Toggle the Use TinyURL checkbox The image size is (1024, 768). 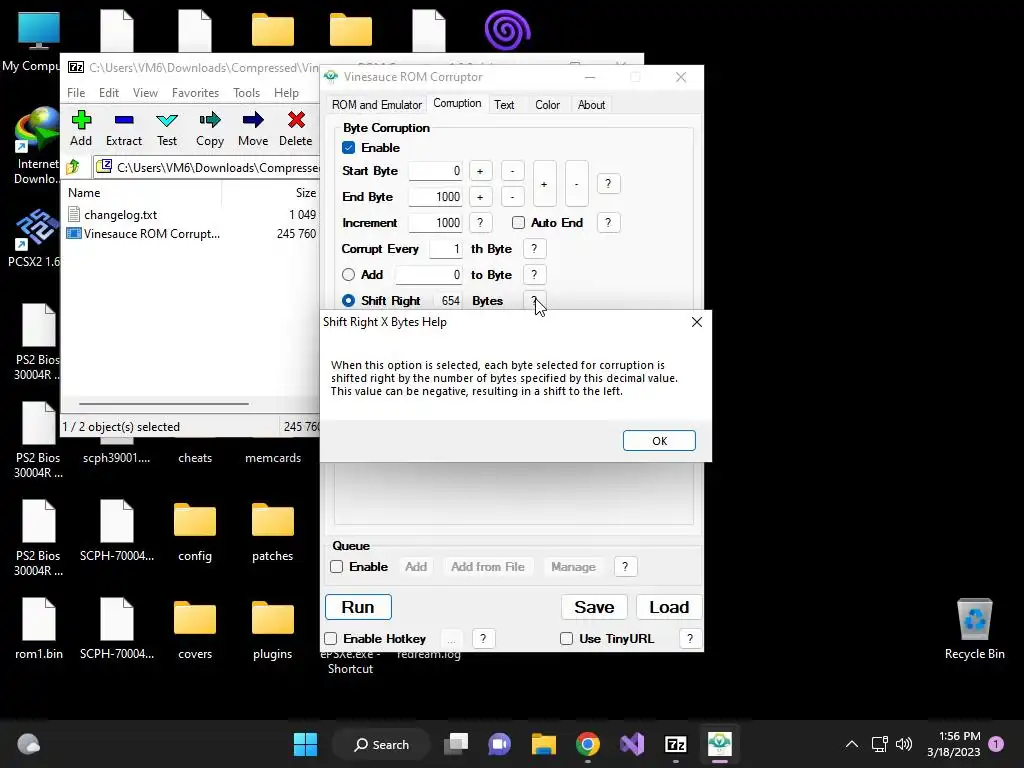point(566,639)
